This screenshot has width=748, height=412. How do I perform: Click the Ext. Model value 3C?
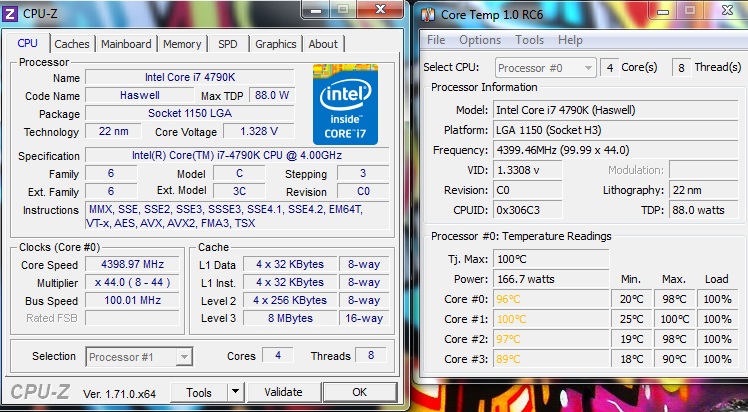pos(239,191)
